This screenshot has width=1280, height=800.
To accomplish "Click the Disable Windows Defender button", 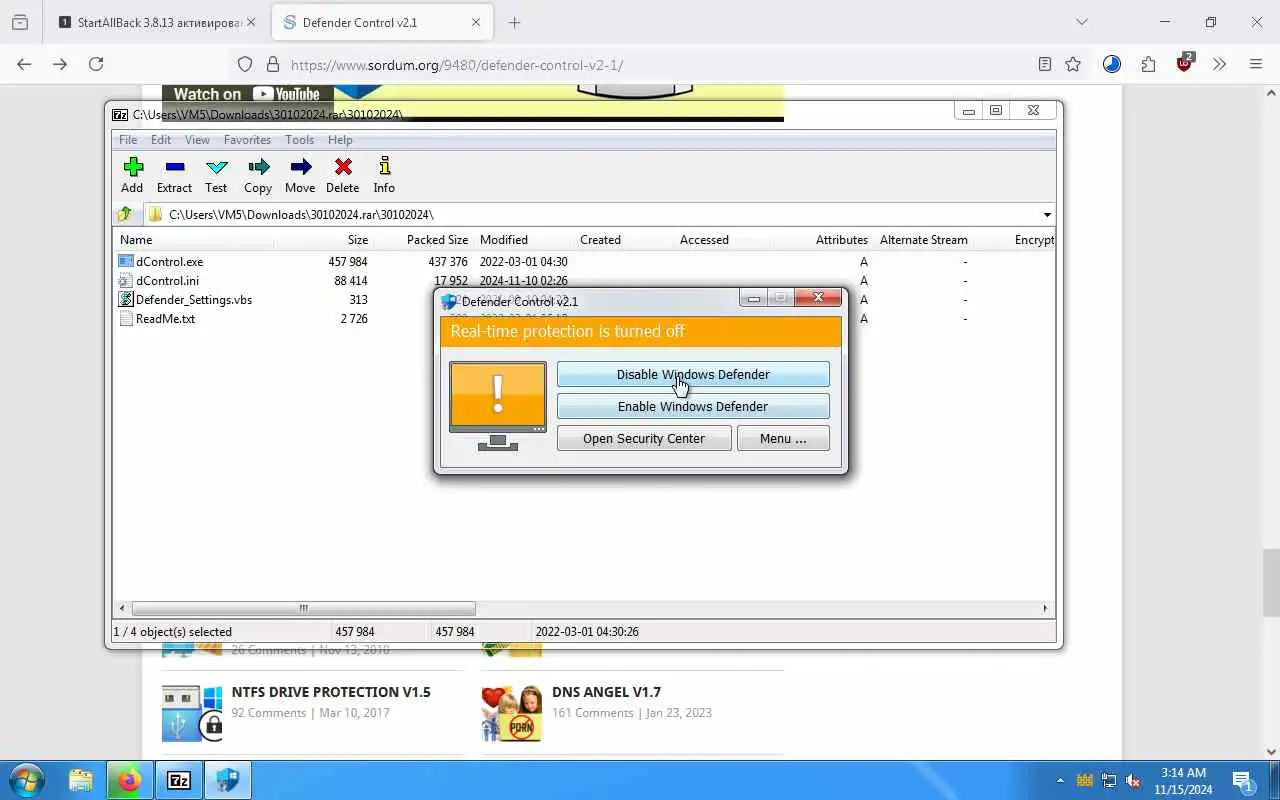I will point(693,374).
